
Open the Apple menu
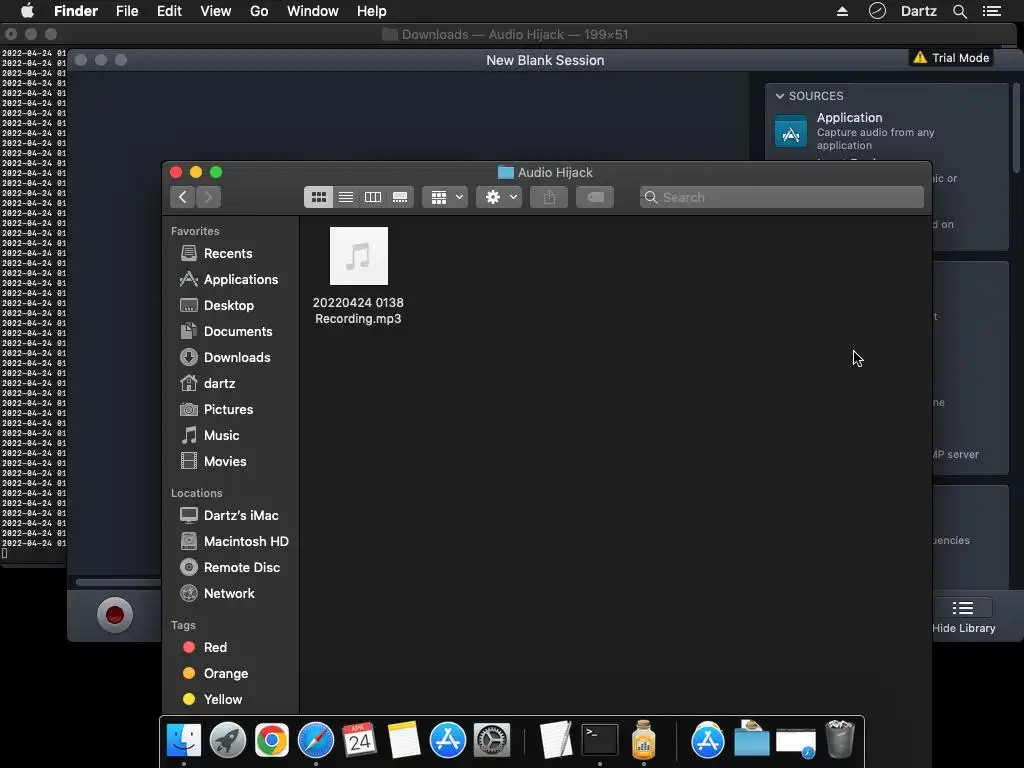pyautogui.click(x=27, y=11)
